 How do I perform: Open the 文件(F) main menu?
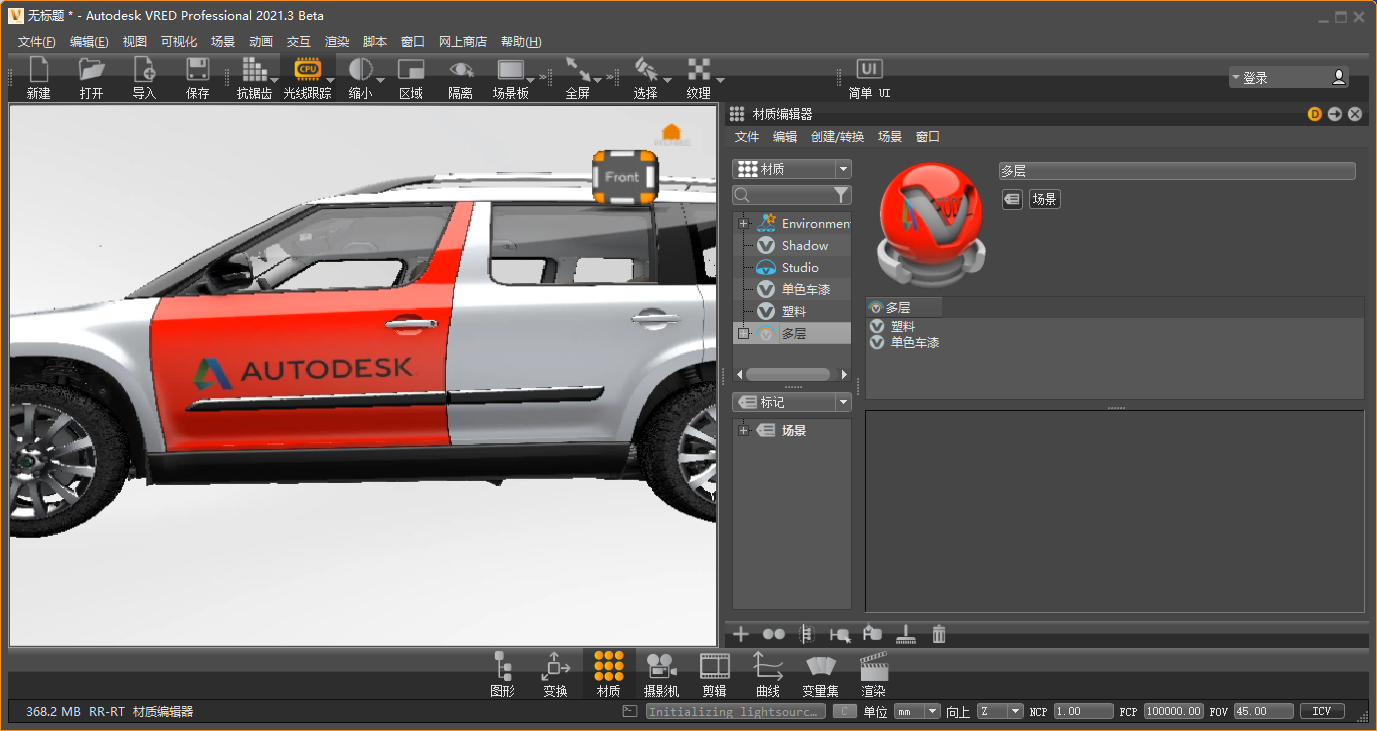37,42
